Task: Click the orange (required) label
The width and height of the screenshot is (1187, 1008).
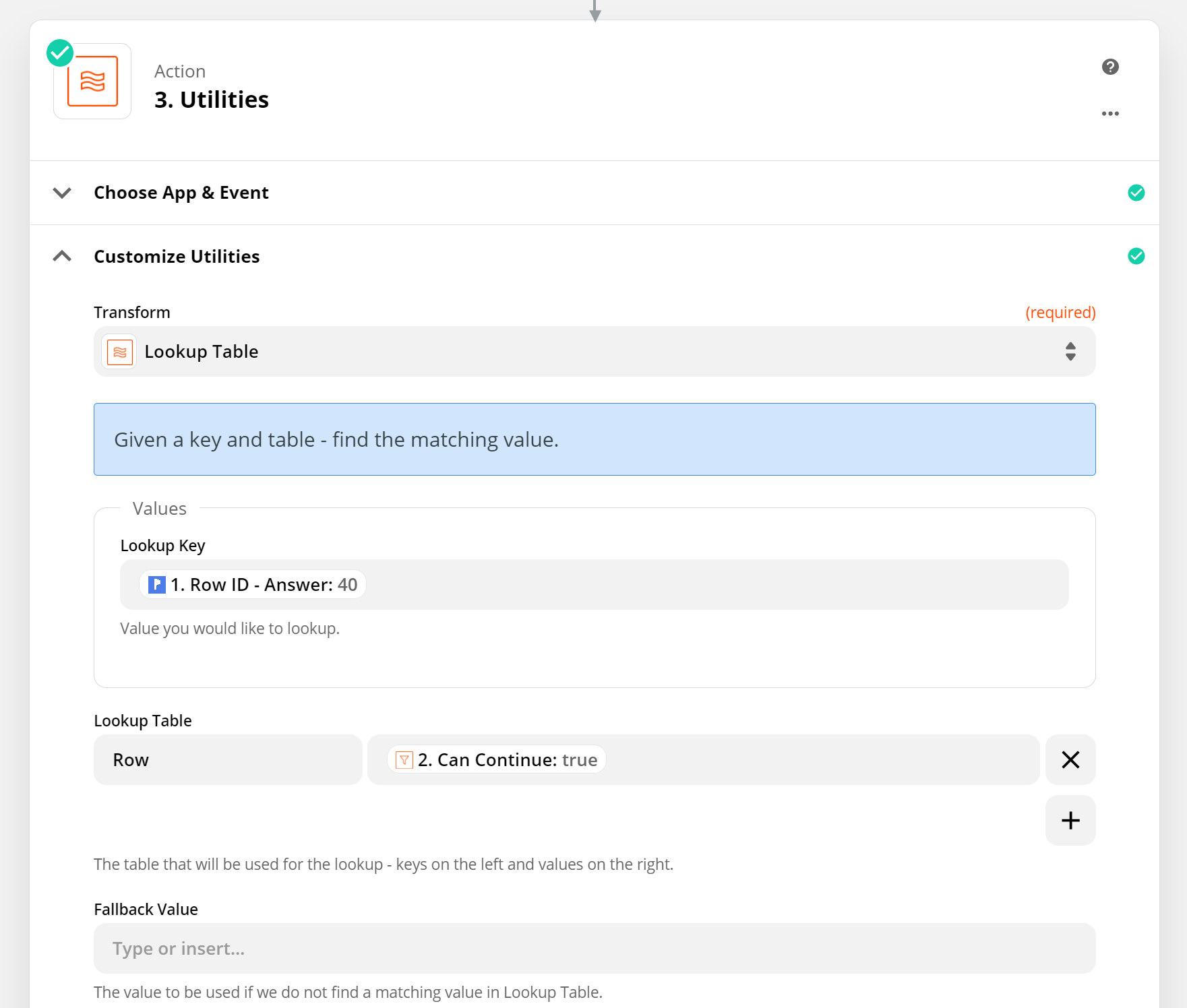Action: 1060,313
